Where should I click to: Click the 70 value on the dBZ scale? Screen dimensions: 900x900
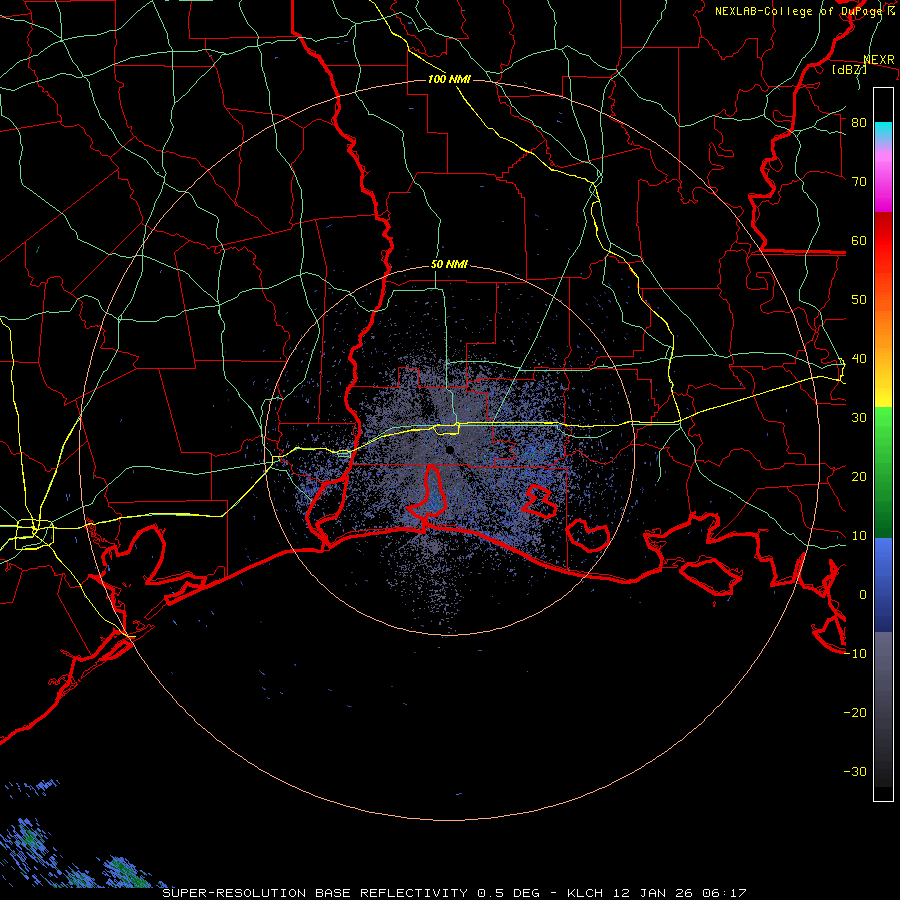point(859,181)
